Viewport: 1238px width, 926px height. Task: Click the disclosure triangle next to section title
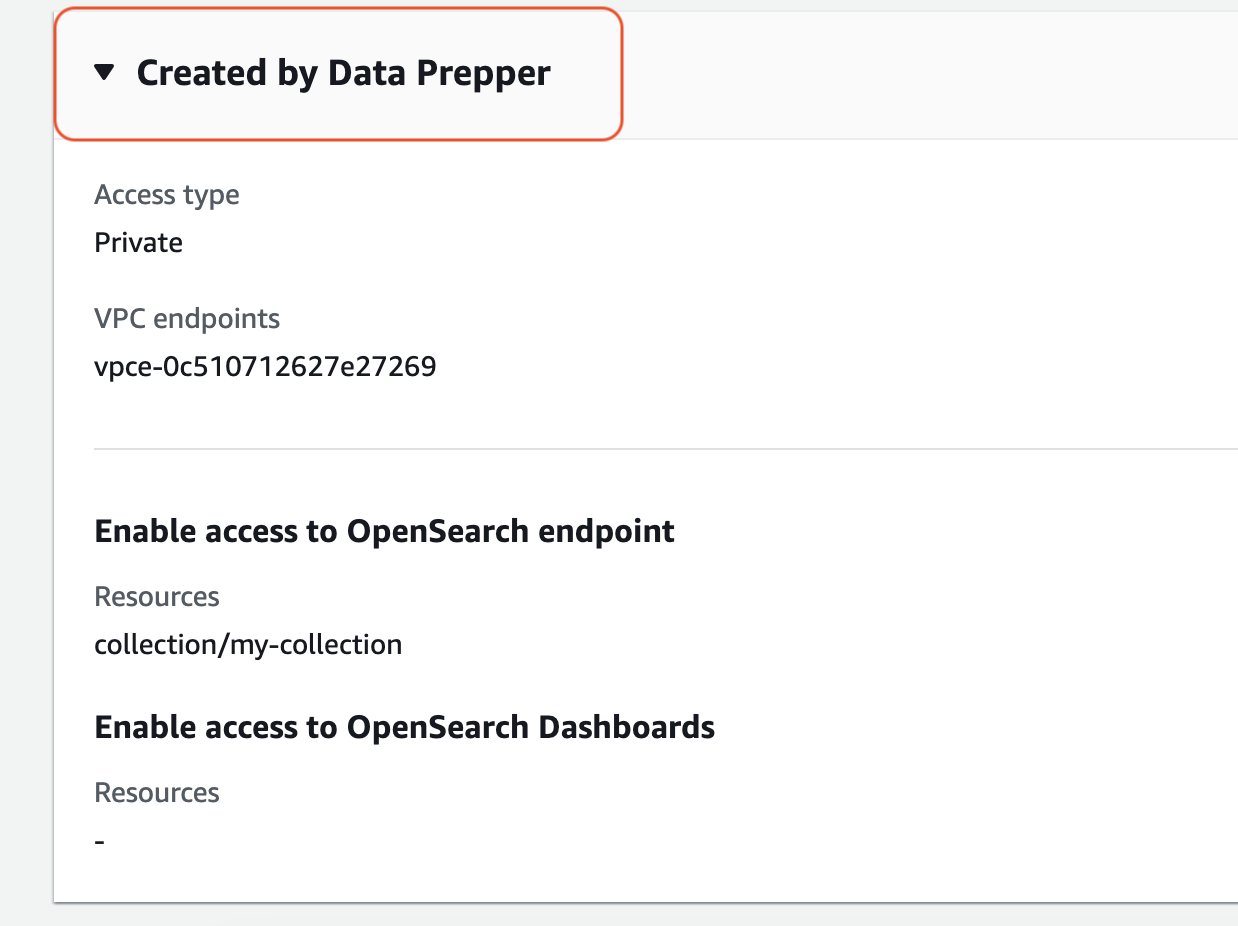pos(105,72)
